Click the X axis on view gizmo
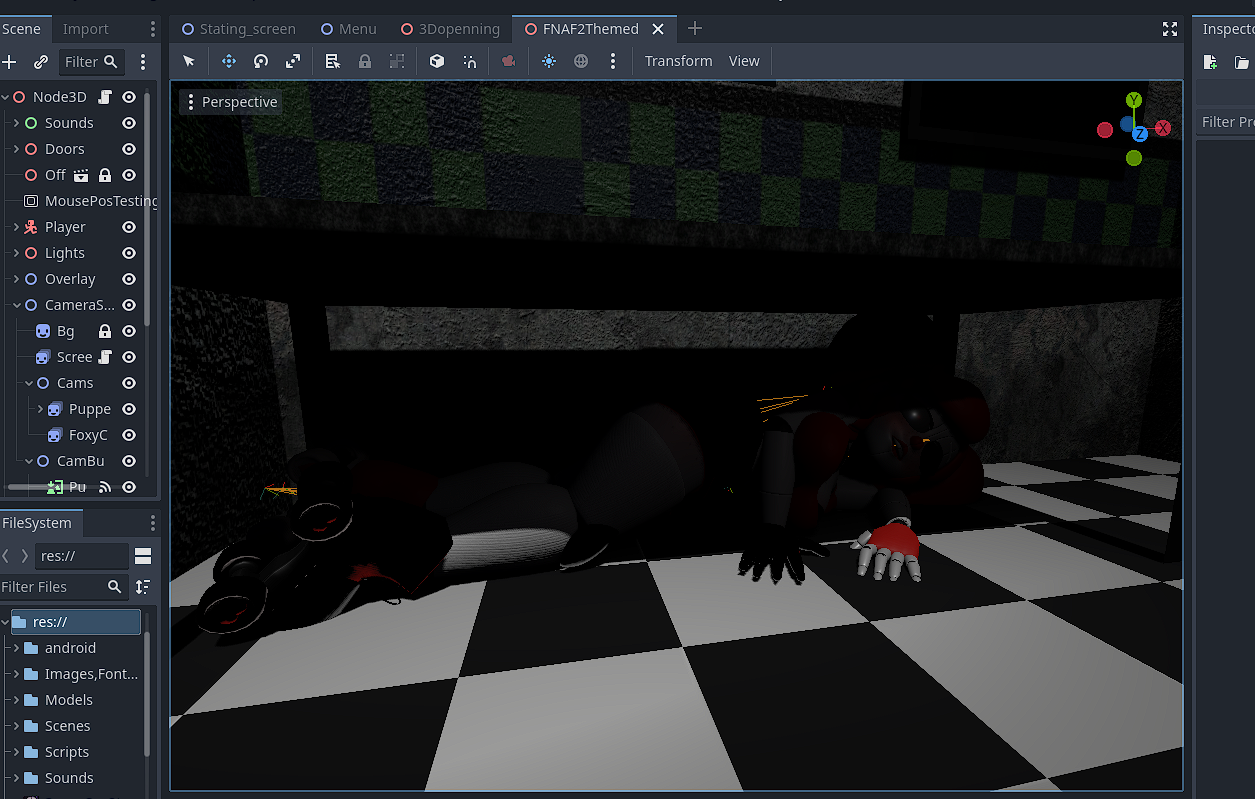Image resolution: width=1255 pixels, height=799 pixels. [x=1163, y=128]
